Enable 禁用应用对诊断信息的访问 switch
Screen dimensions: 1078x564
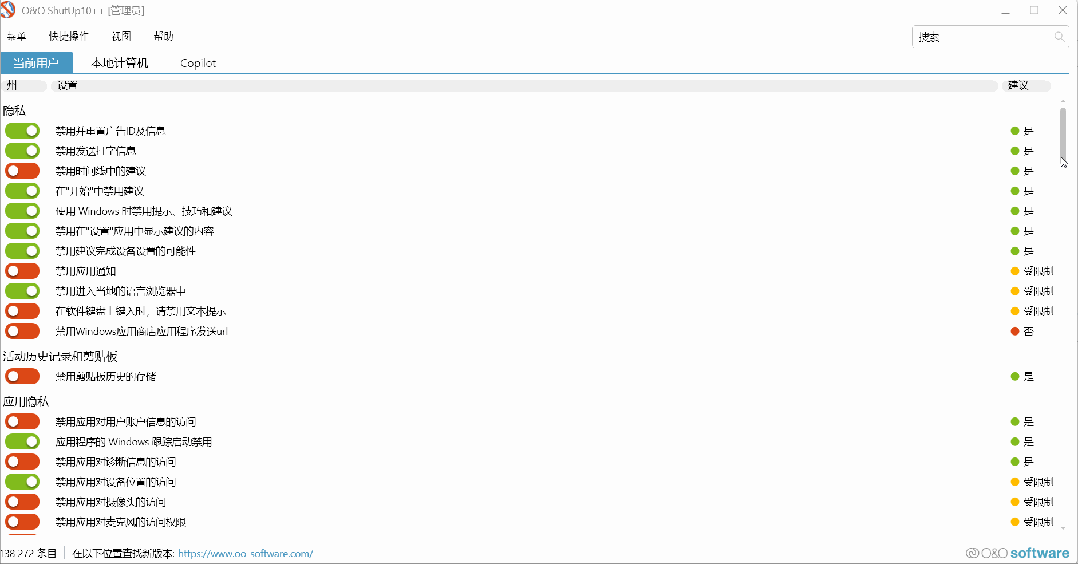point(23,461)
